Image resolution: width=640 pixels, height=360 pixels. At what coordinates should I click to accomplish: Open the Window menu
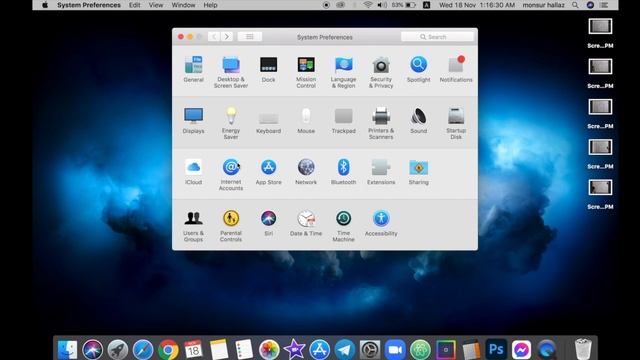click(183, 5)
